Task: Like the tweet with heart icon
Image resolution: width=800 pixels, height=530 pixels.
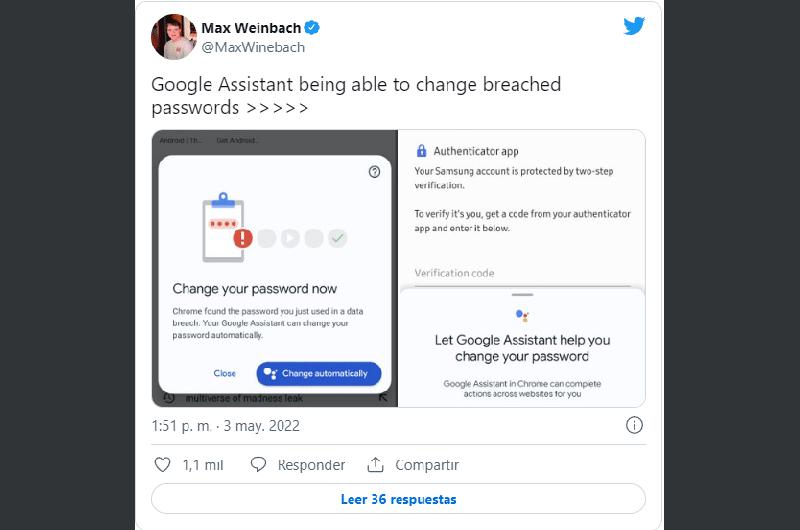Action: (164, 465)
